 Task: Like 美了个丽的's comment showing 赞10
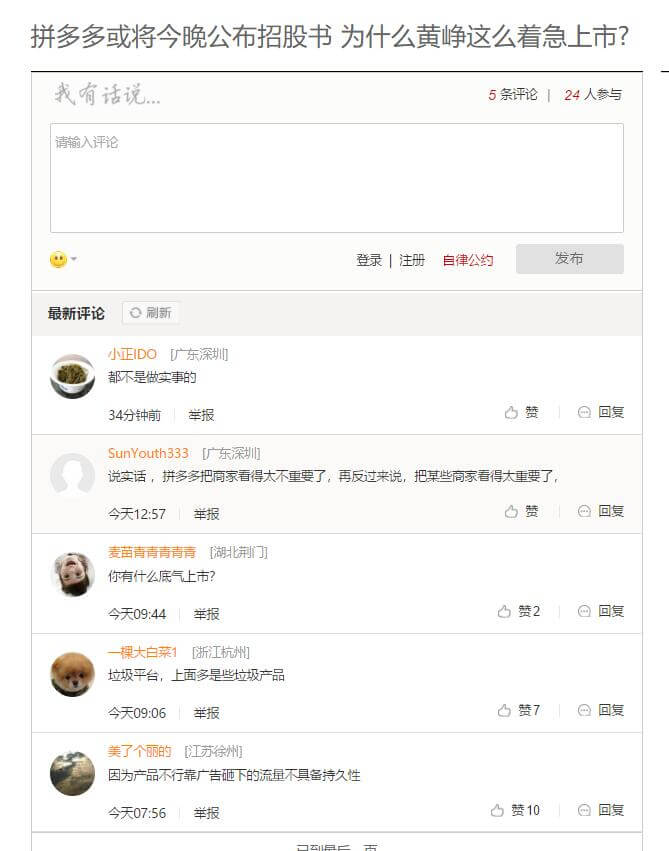coord(515,810)
